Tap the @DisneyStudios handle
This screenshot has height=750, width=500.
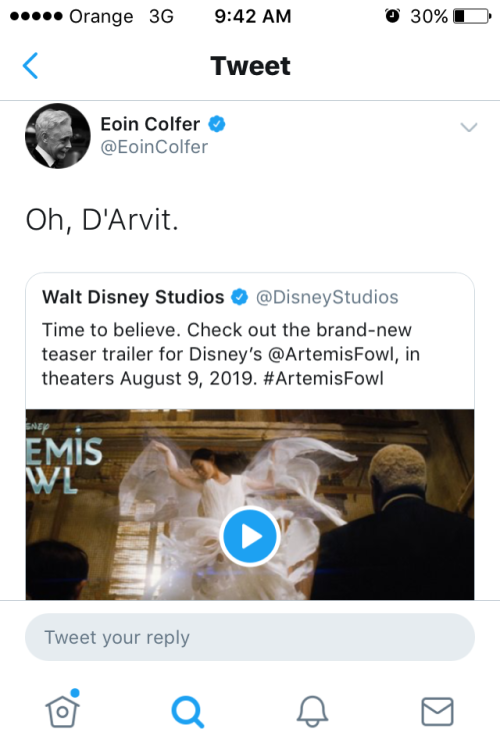tap(327, 297)
